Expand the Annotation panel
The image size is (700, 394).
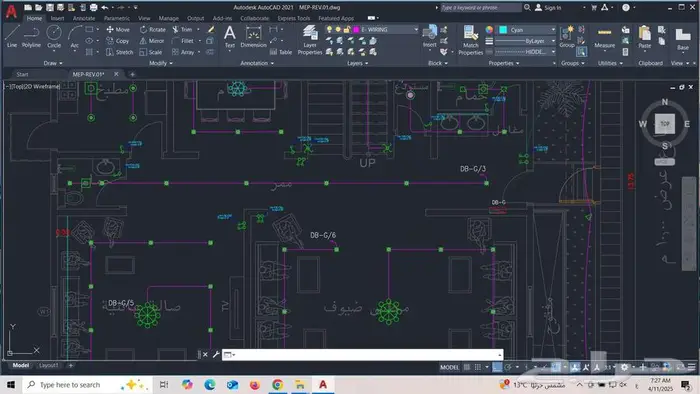(x=257, y=63)
